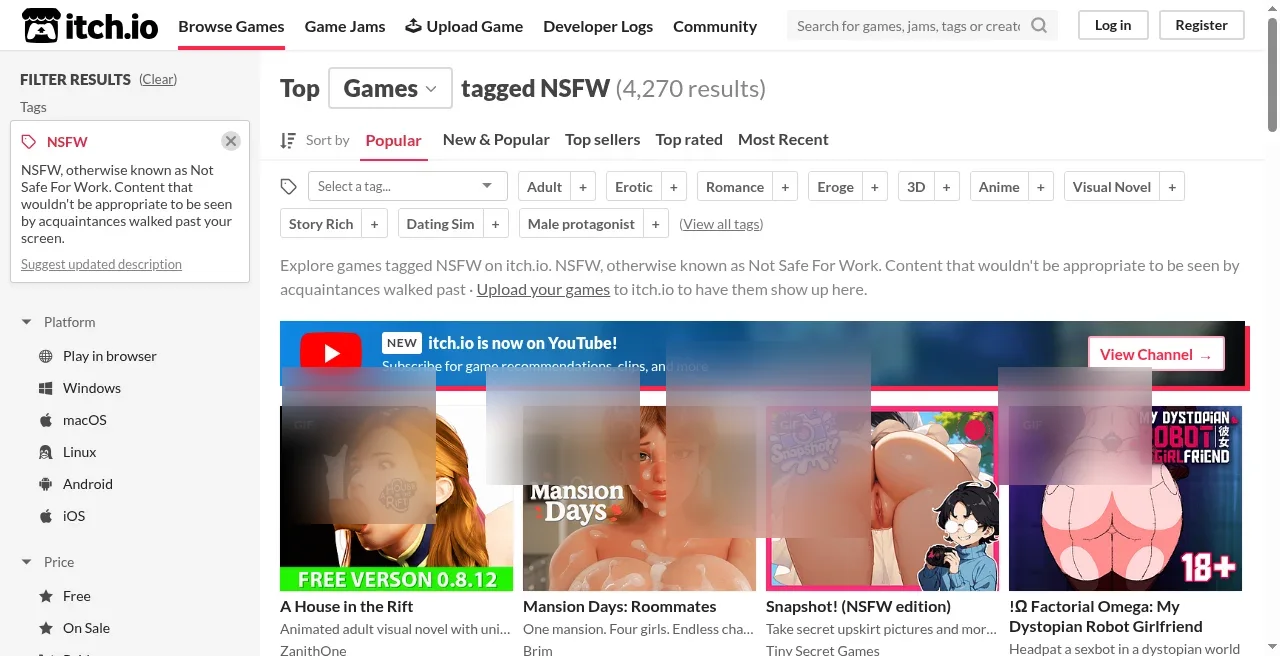Sort by Top sellers
This screenshot has height=656, width=1280.
(x=602, y=139)
